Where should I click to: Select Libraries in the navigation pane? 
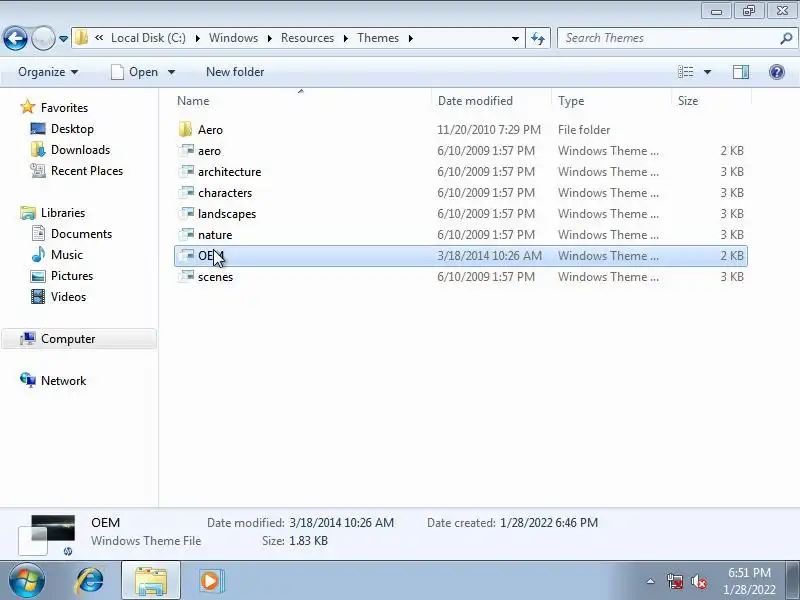(63, 212)
